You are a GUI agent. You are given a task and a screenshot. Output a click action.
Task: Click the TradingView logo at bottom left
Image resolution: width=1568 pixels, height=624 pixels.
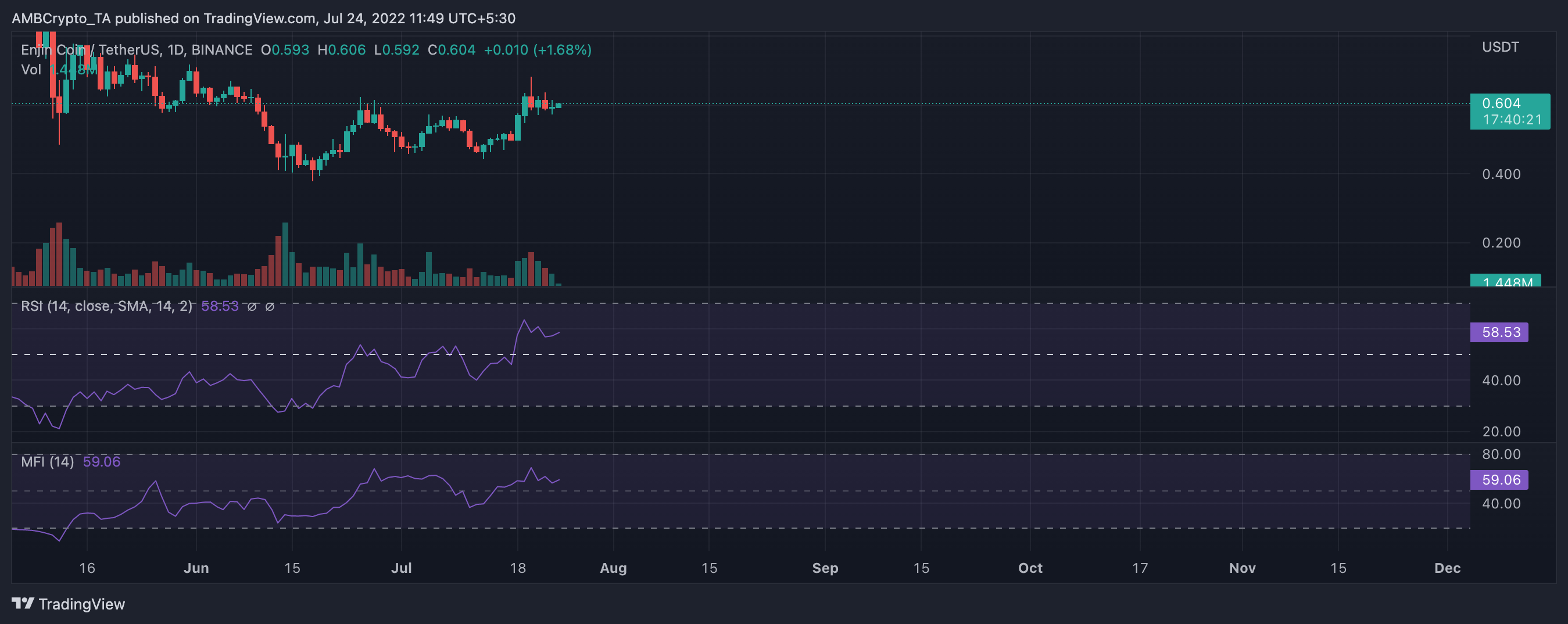pos(67,603)
